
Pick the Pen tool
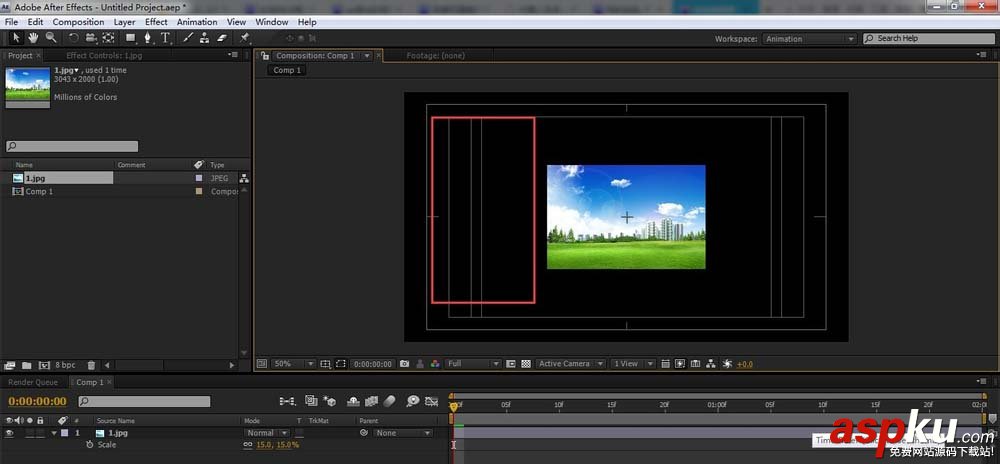pos(148,38)
